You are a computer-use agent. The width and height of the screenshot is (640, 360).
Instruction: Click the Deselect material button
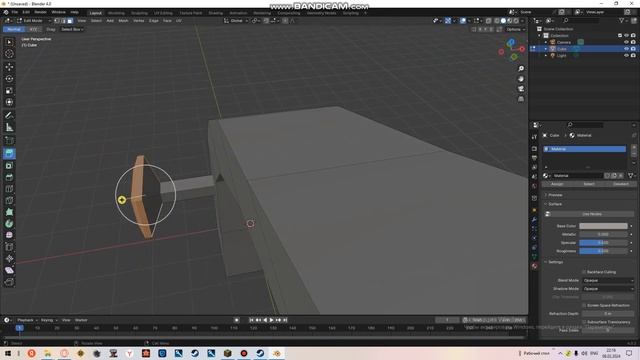(x=621, y=184)
